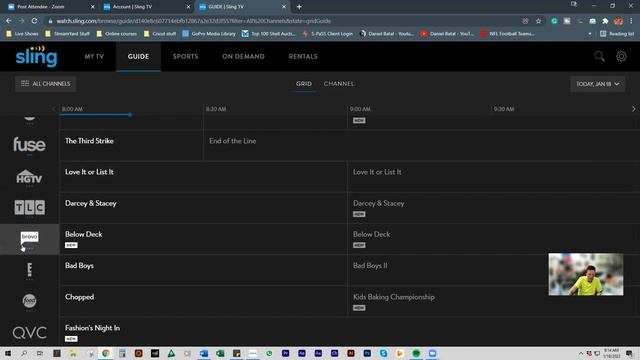Viewport: 640px width, 360px height.
Task: Open the ON DEMAND section
Action: click(x=243, y=56)
